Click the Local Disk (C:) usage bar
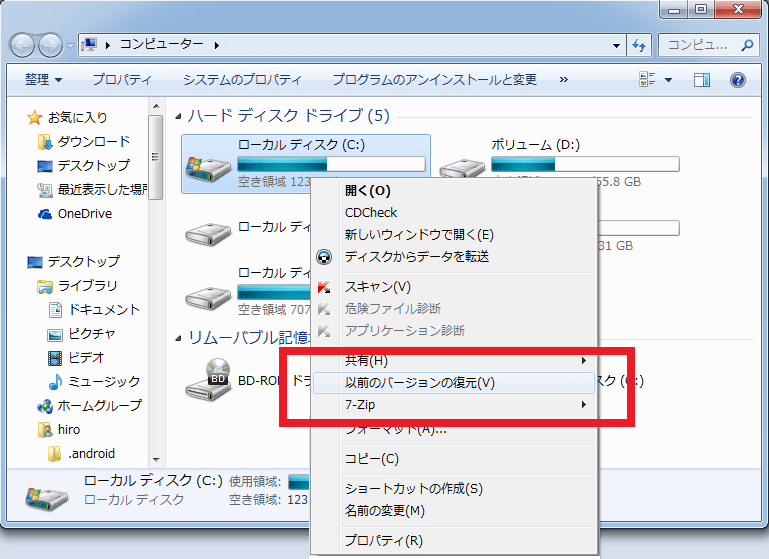Image resolution: width=769 pixels, height=559 pixels. (331, 164)
